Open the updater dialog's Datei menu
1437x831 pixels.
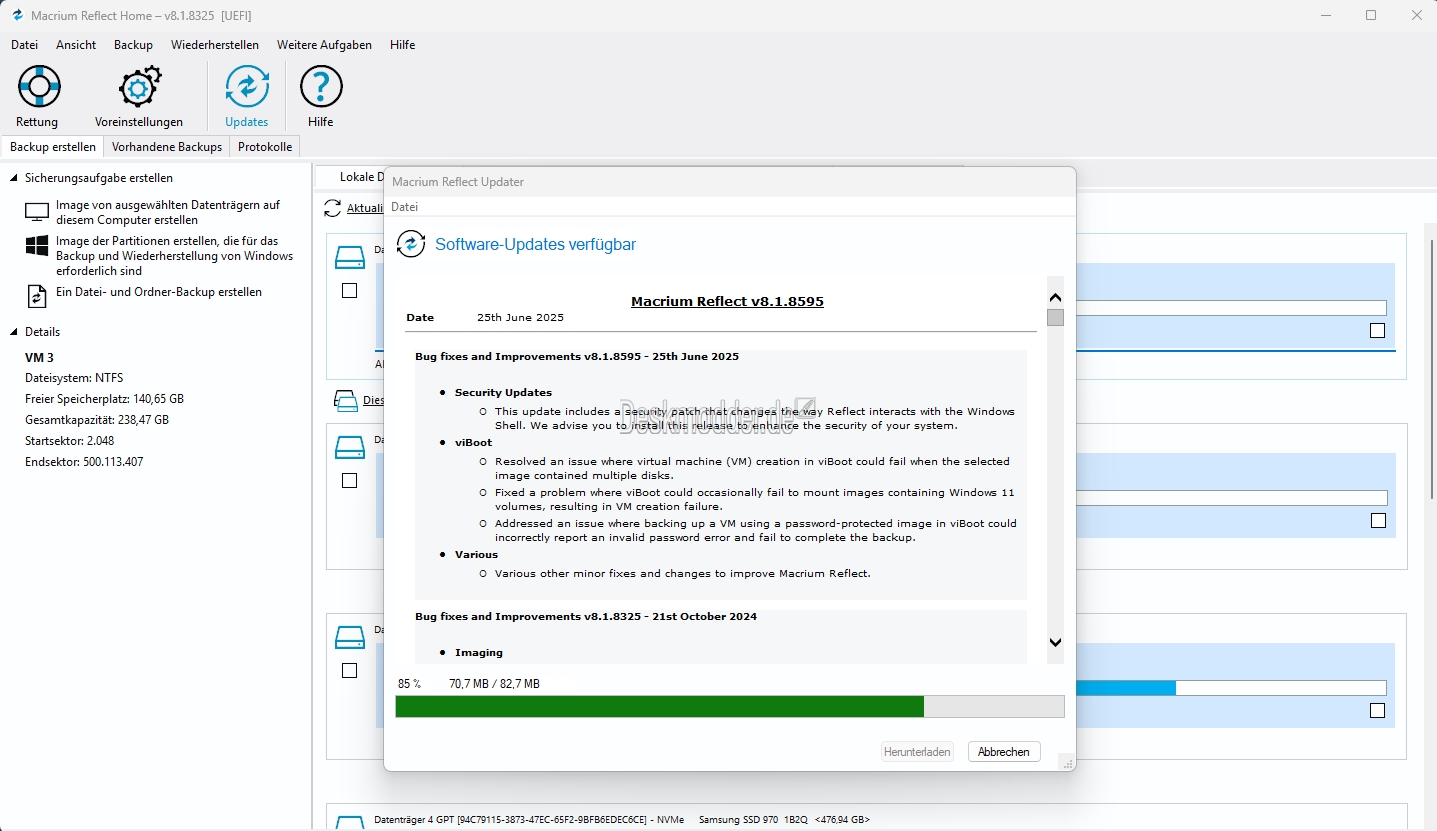[x=404, y=207]
